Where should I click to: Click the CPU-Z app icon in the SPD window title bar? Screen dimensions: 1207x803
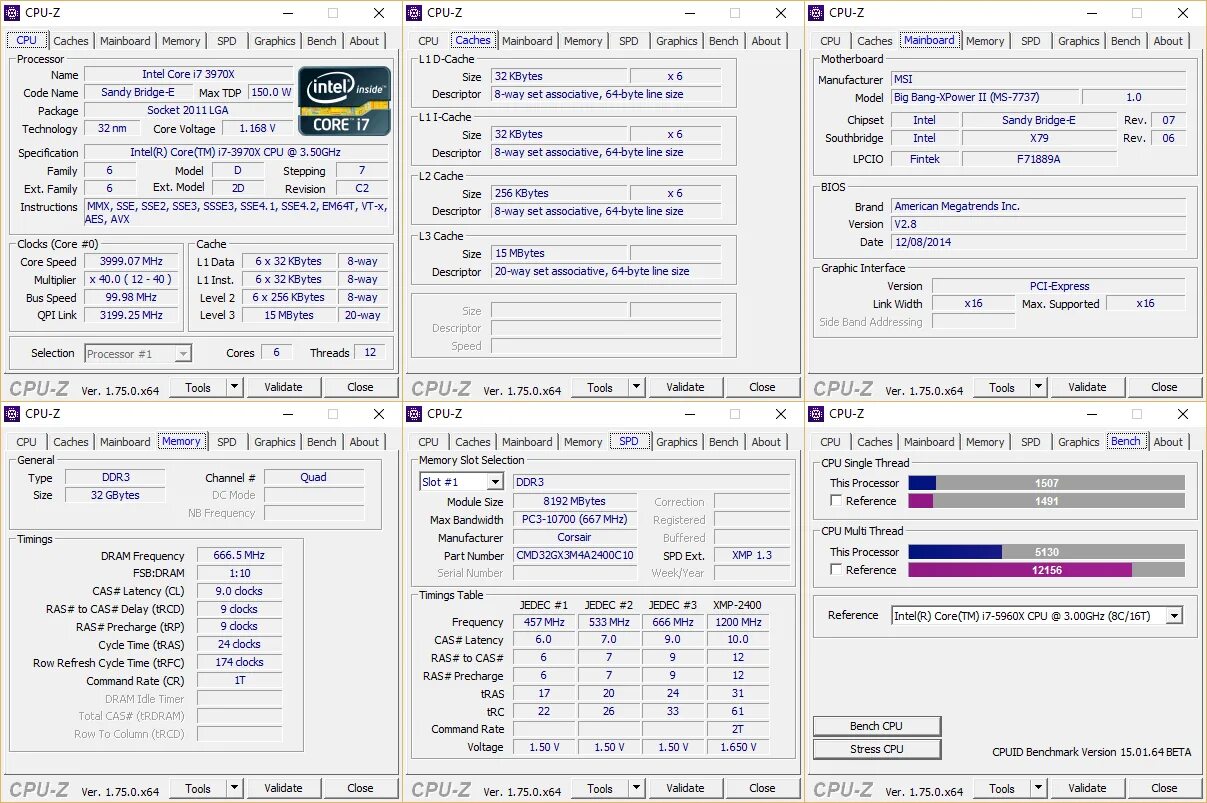coord(415,414)
